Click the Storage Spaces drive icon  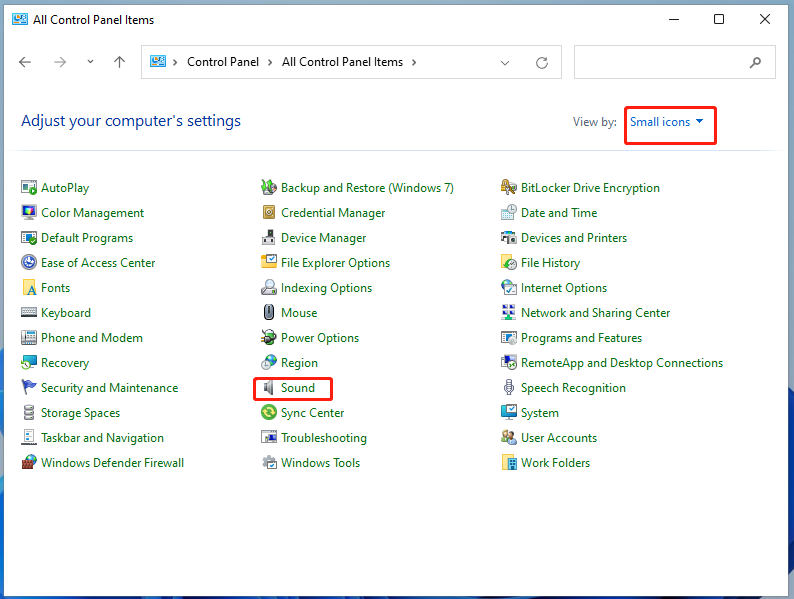(x=29, y=412)
